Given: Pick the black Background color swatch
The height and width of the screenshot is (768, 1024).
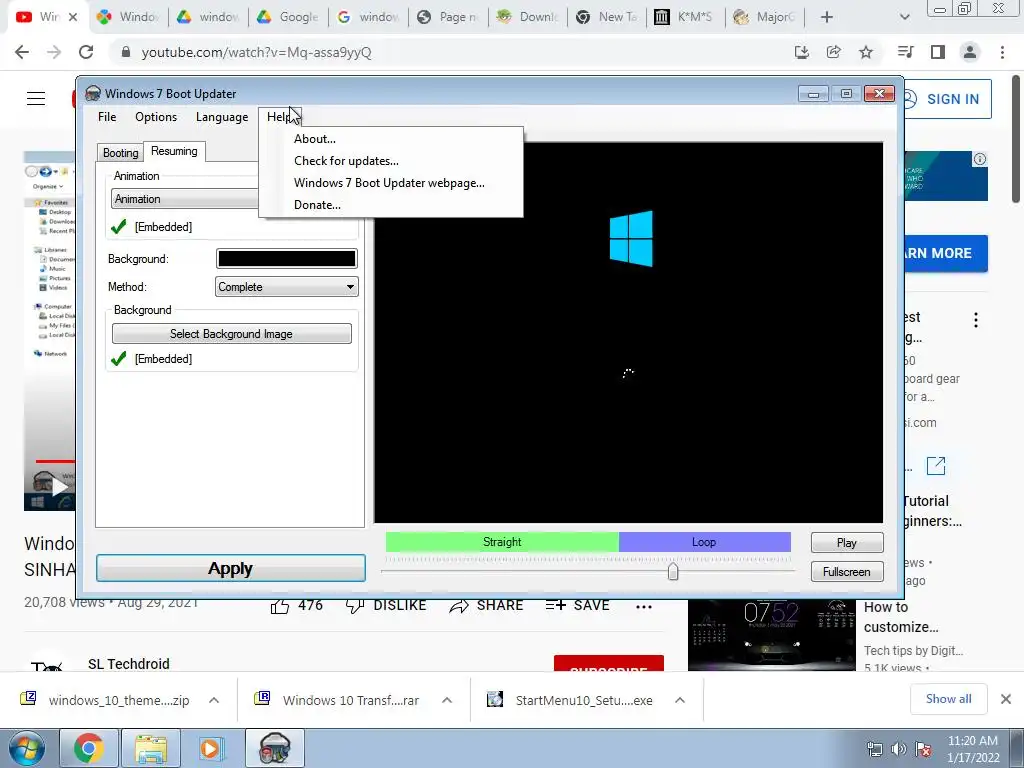Looking at the screenshot, I should pos(287,259).
